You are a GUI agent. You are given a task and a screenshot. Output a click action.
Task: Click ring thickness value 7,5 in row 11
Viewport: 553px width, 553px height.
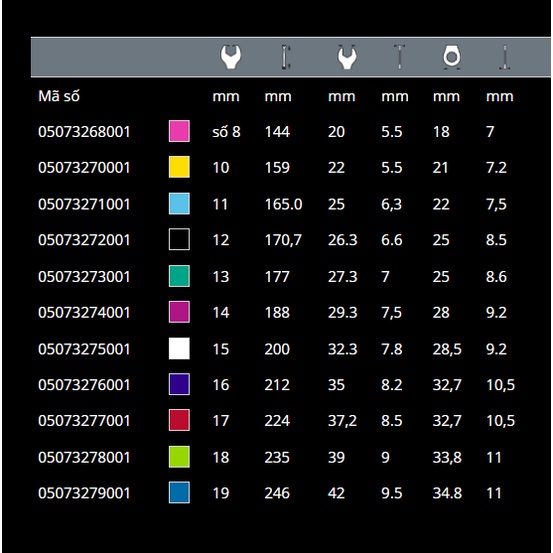(x=496, y=204)
